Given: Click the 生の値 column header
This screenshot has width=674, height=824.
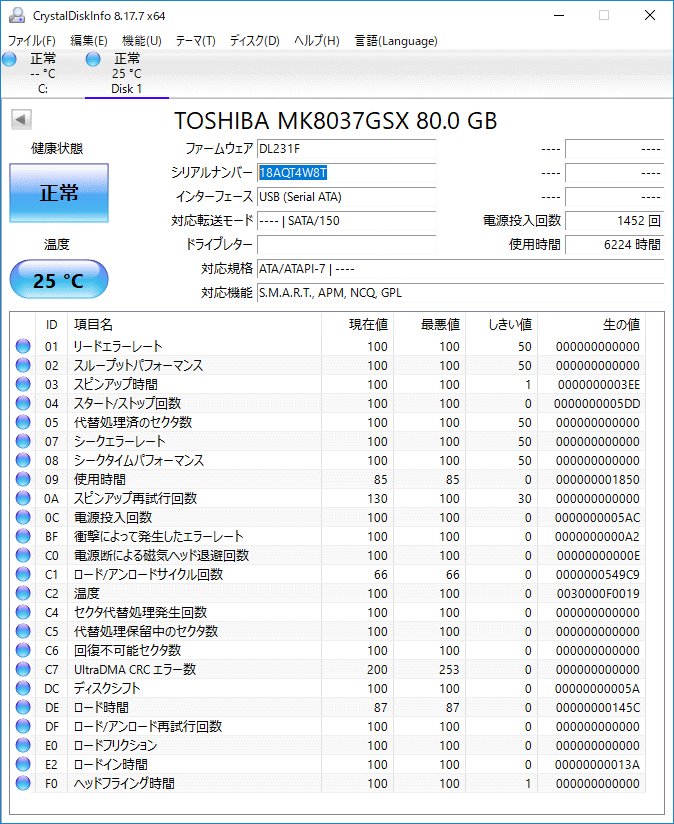Looking at the screenshot, I should [592, 325].
